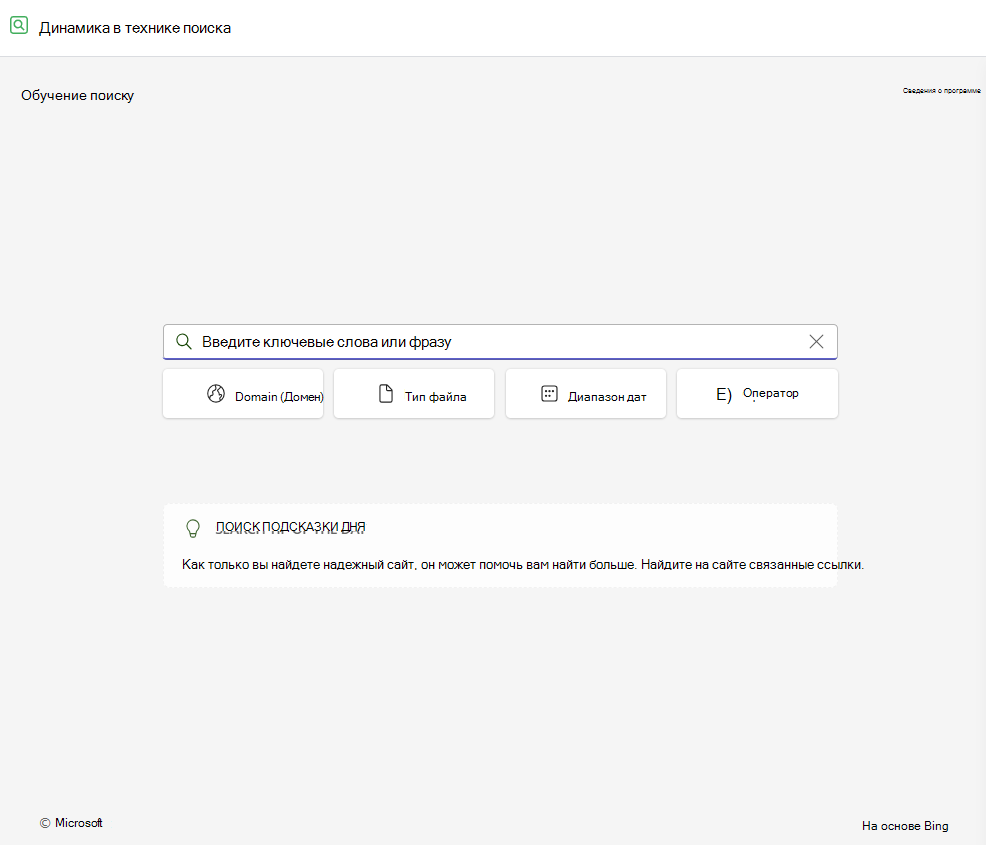Viewport: 986px width, 845px height.
Task: Click the search tip of the day card
Action: pos(500,546)
